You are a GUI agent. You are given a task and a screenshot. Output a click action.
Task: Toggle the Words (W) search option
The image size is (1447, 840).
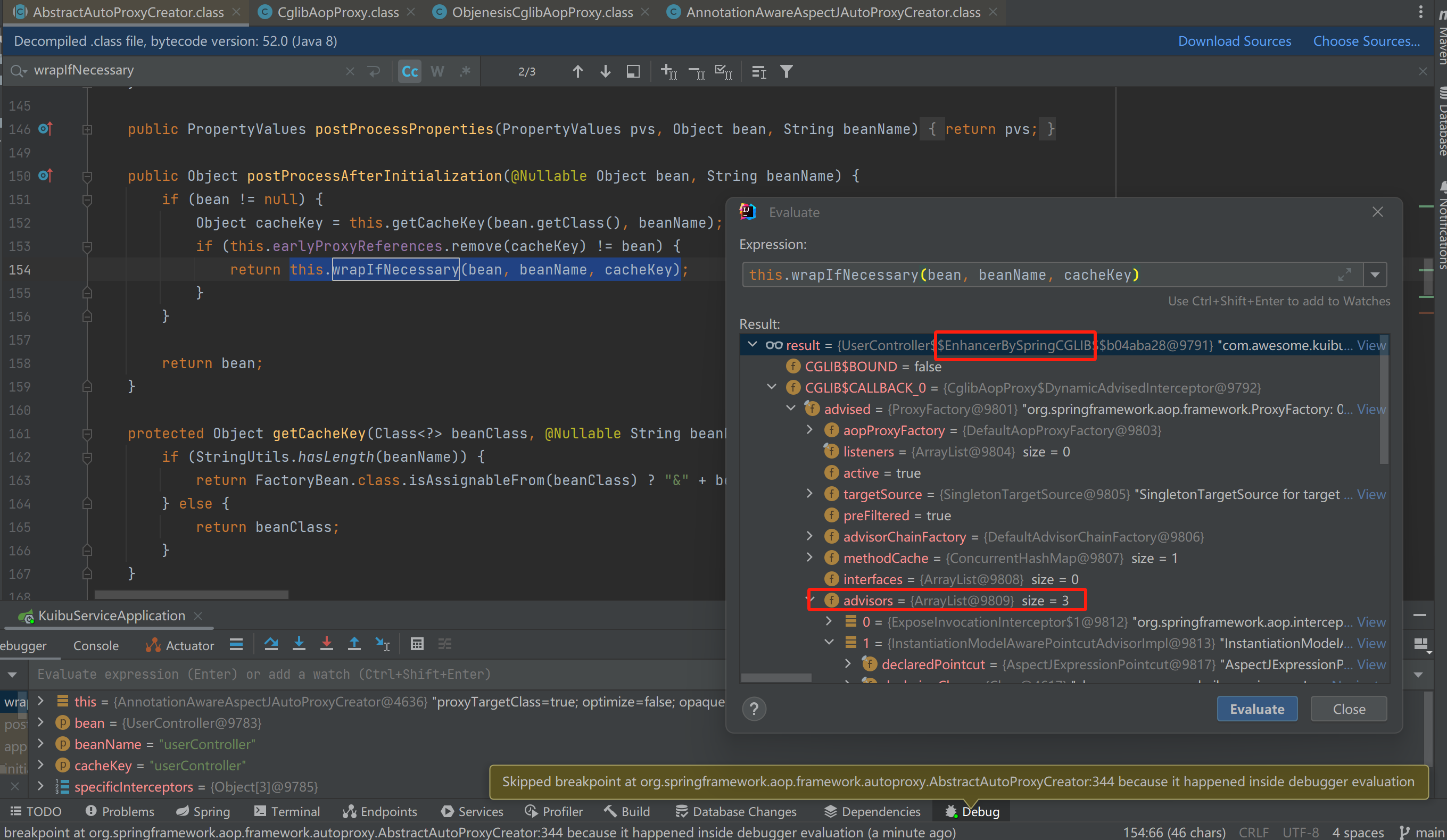point(437,71)
